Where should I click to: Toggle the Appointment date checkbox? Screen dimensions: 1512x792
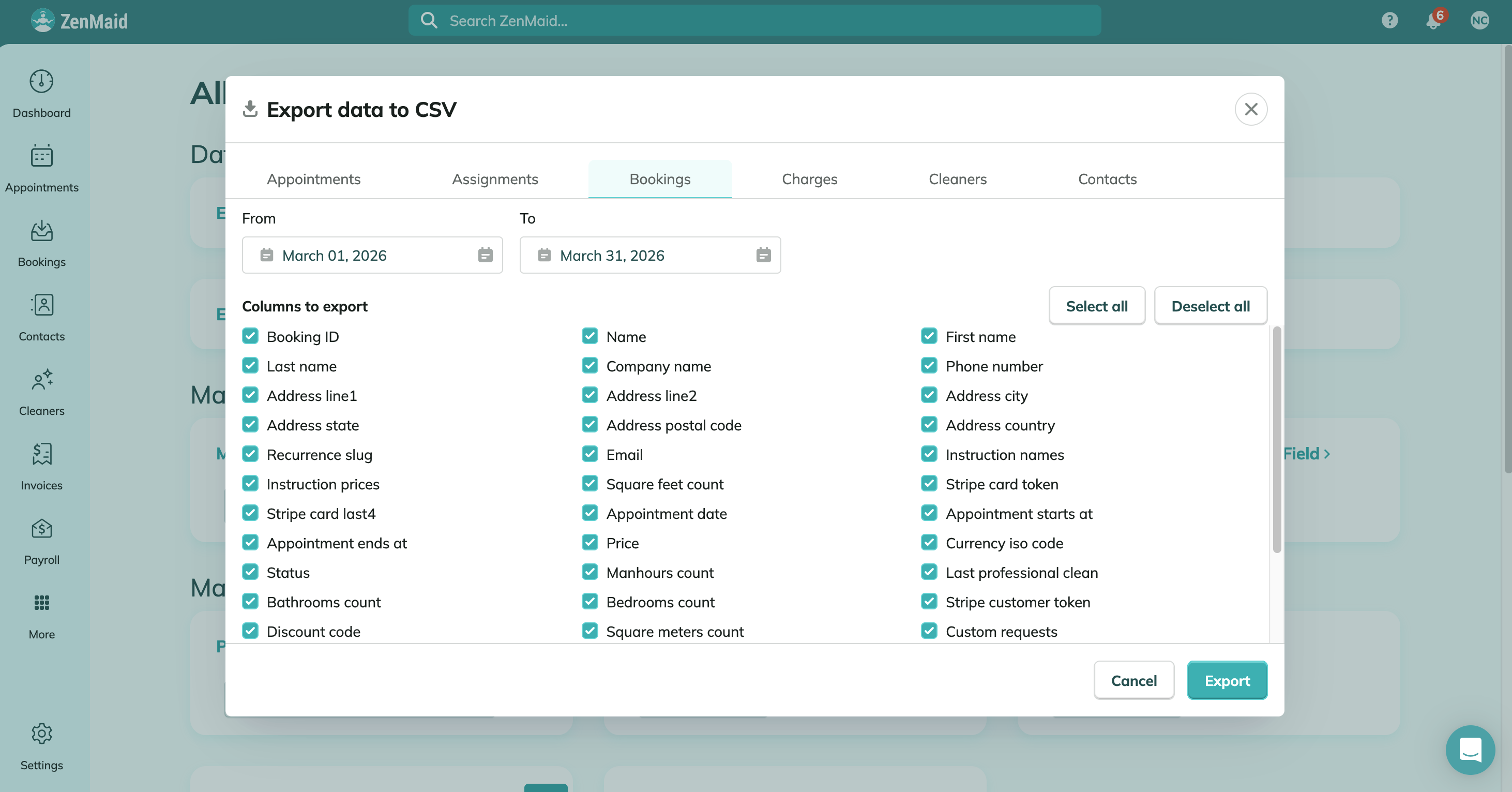tap(589, 513)
